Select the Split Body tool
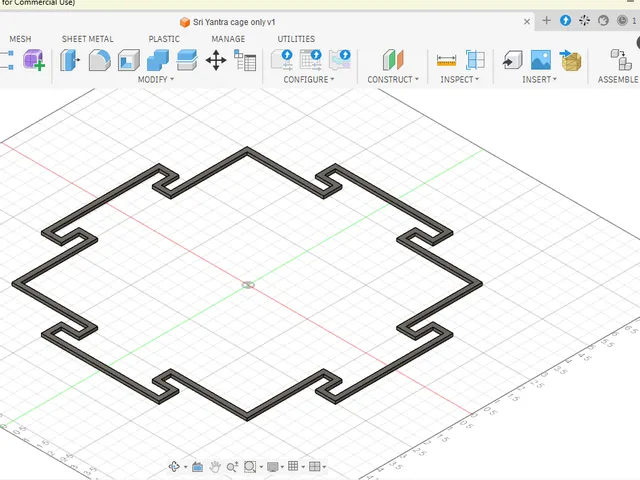This screenshot has height=480, width=640. click(x=187, y=60)
